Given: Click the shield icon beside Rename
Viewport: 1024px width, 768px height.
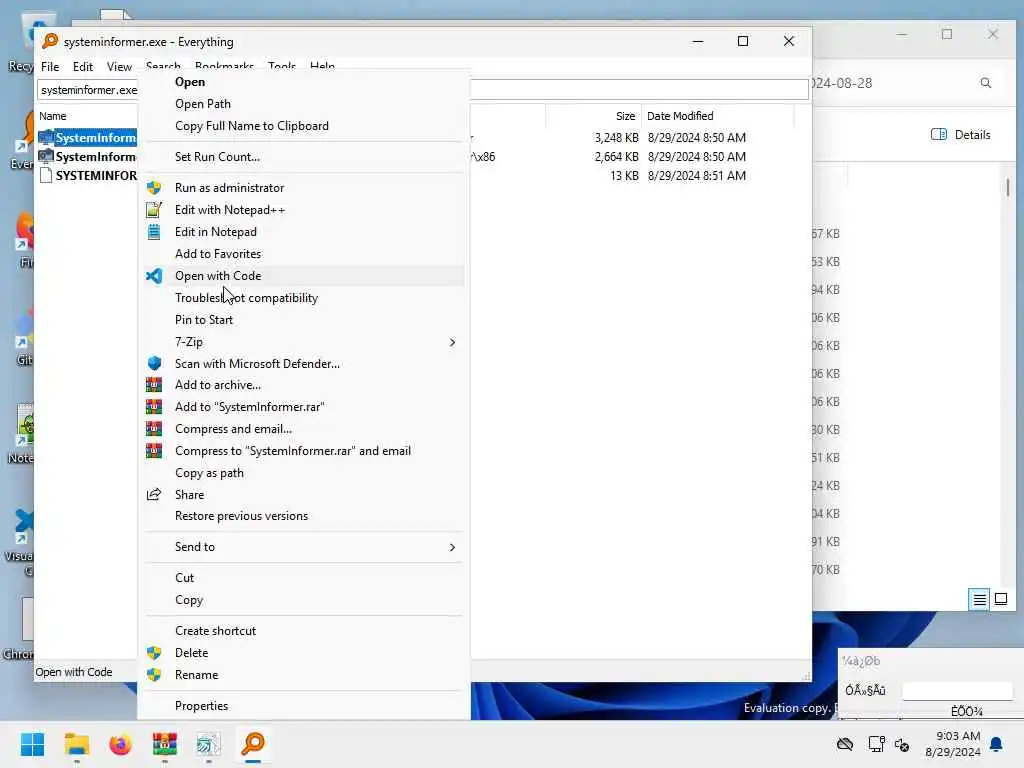Looking at the screenshot, I should pos(154,675).
